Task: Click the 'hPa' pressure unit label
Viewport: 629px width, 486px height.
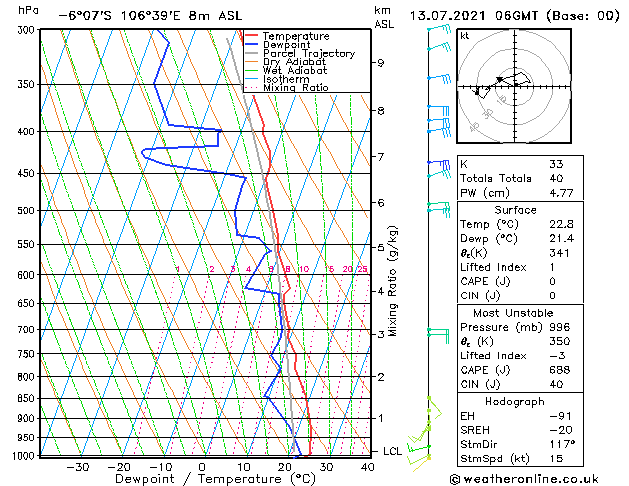Action: click(28, 10)
